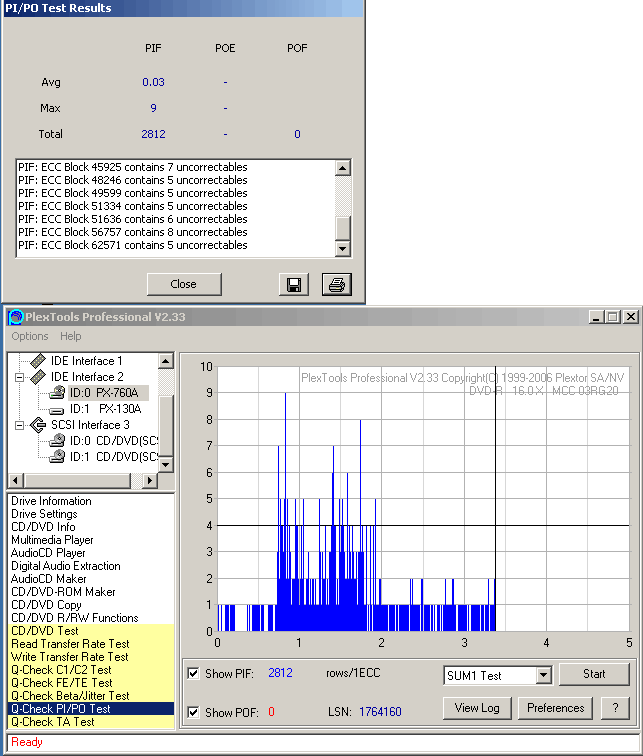Select the PX-760A drive icon
The height and width of the screenshot is (756, 643).
tap(57, 393)
